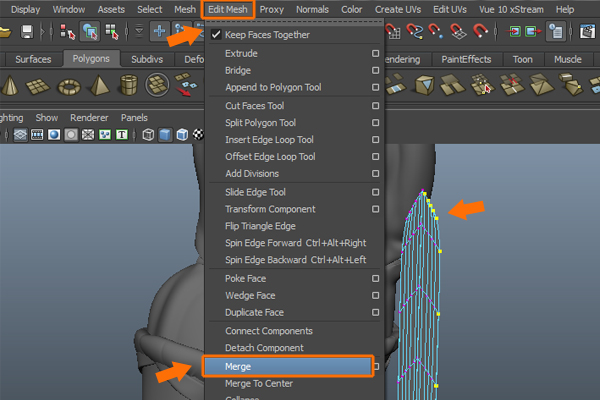Enable textured display checkered ball icon
600x400 pixels.
(x=198, y=135)
